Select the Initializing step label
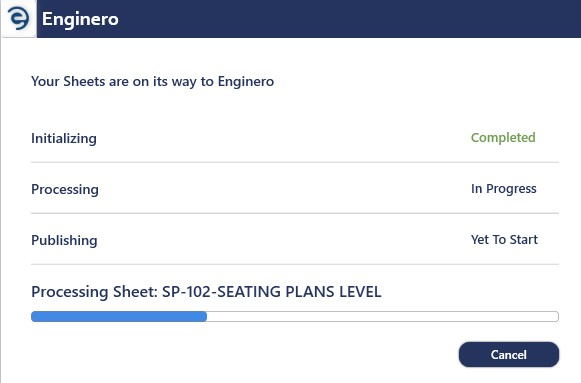581x383 pixels. 64,138
